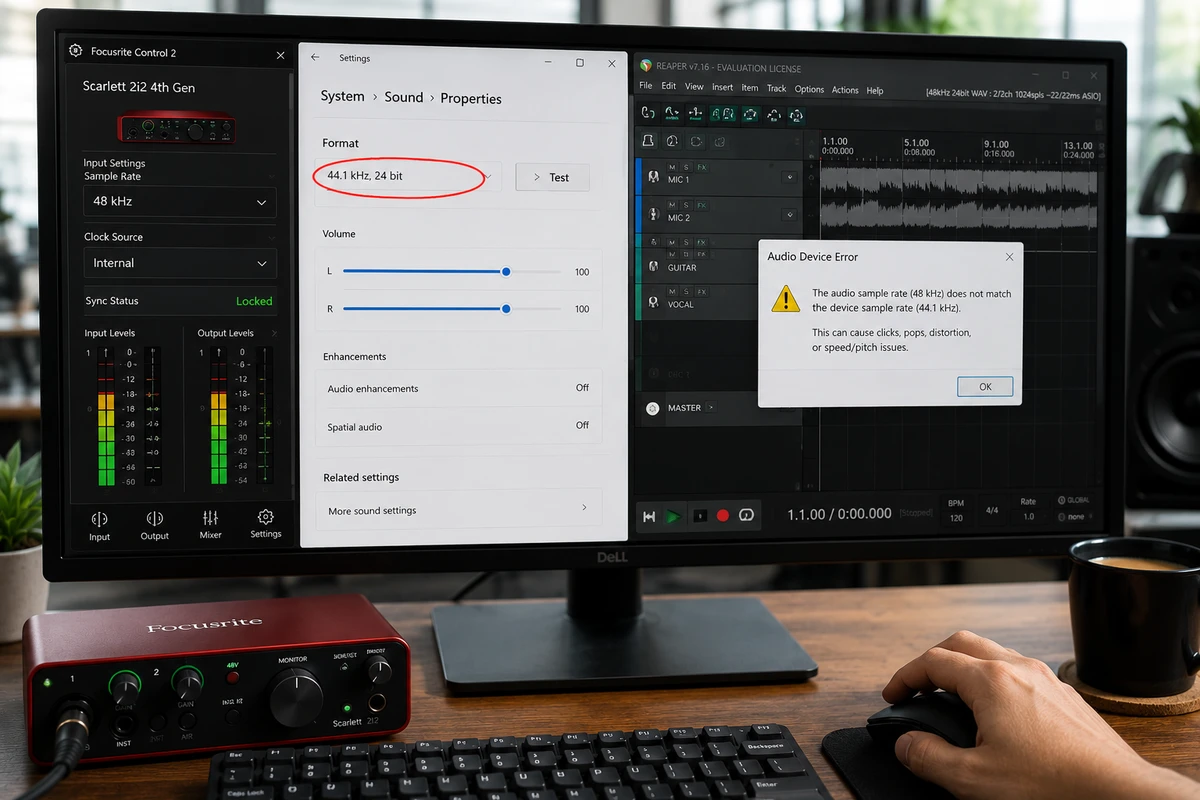Mute the MIC 2 track
The height and width of the screenshot is (800, 1200).
tap(672, 205)
